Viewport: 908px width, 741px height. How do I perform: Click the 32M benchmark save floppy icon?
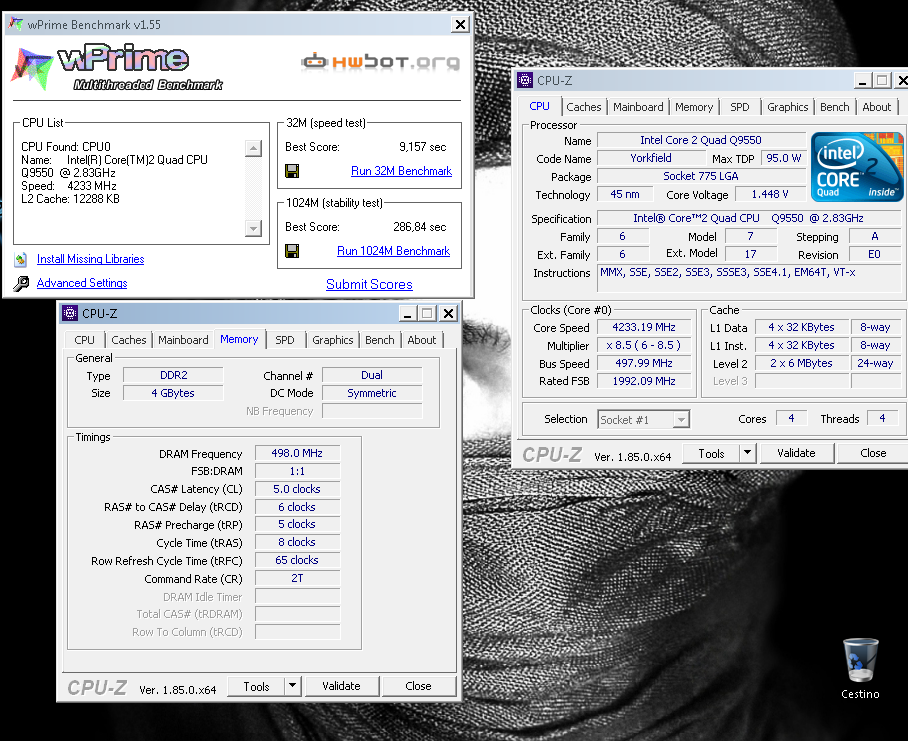[292, 171]
